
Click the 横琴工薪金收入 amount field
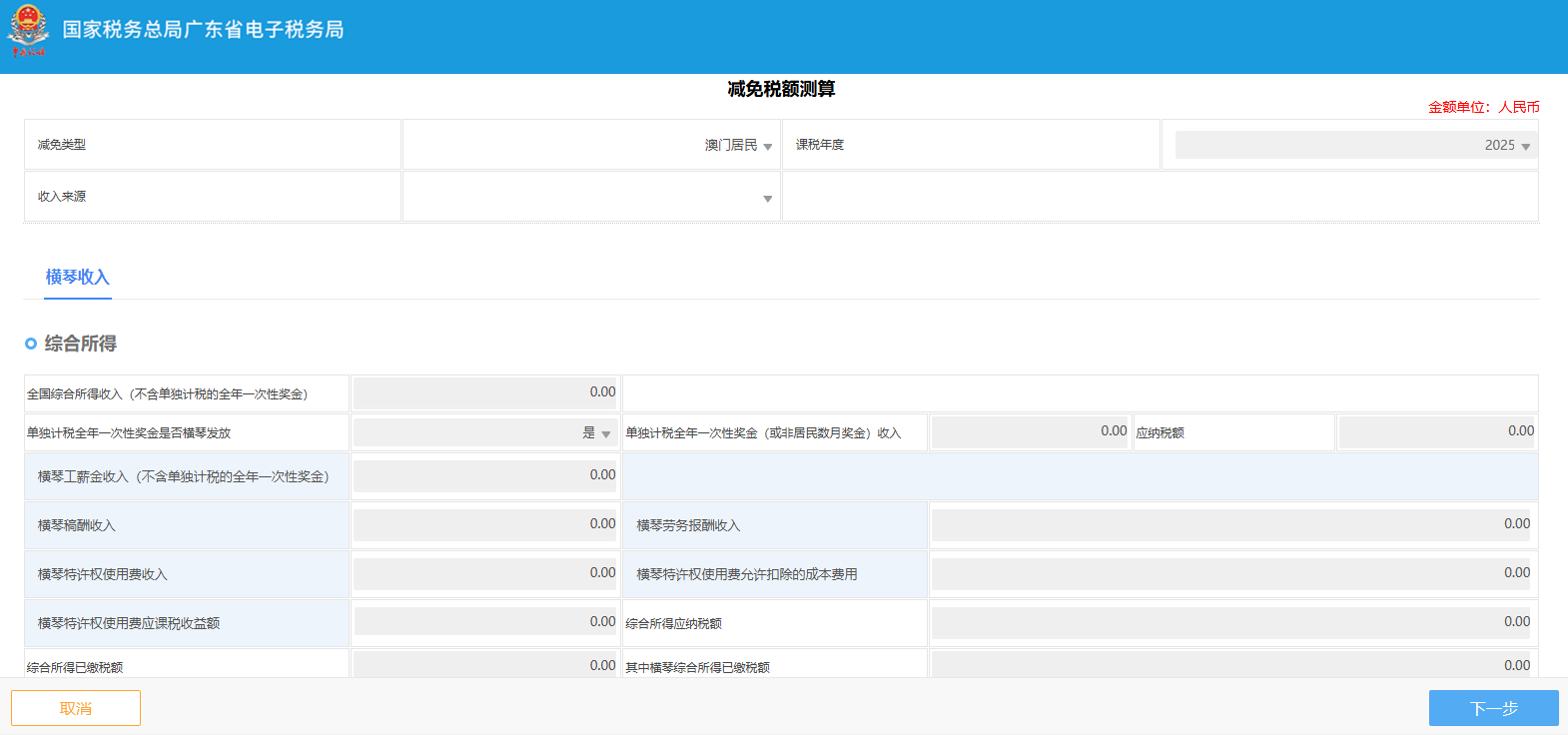click(485, 476)
